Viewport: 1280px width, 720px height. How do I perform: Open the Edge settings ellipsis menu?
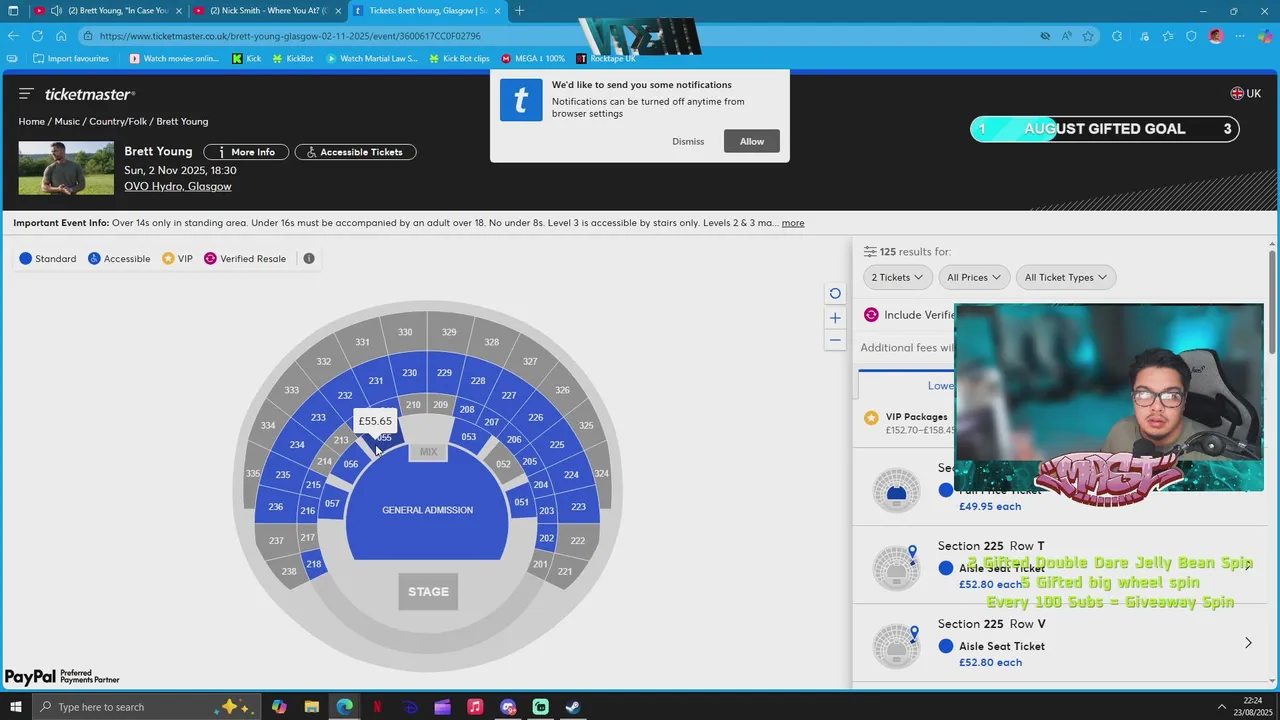pos(1240,36)
